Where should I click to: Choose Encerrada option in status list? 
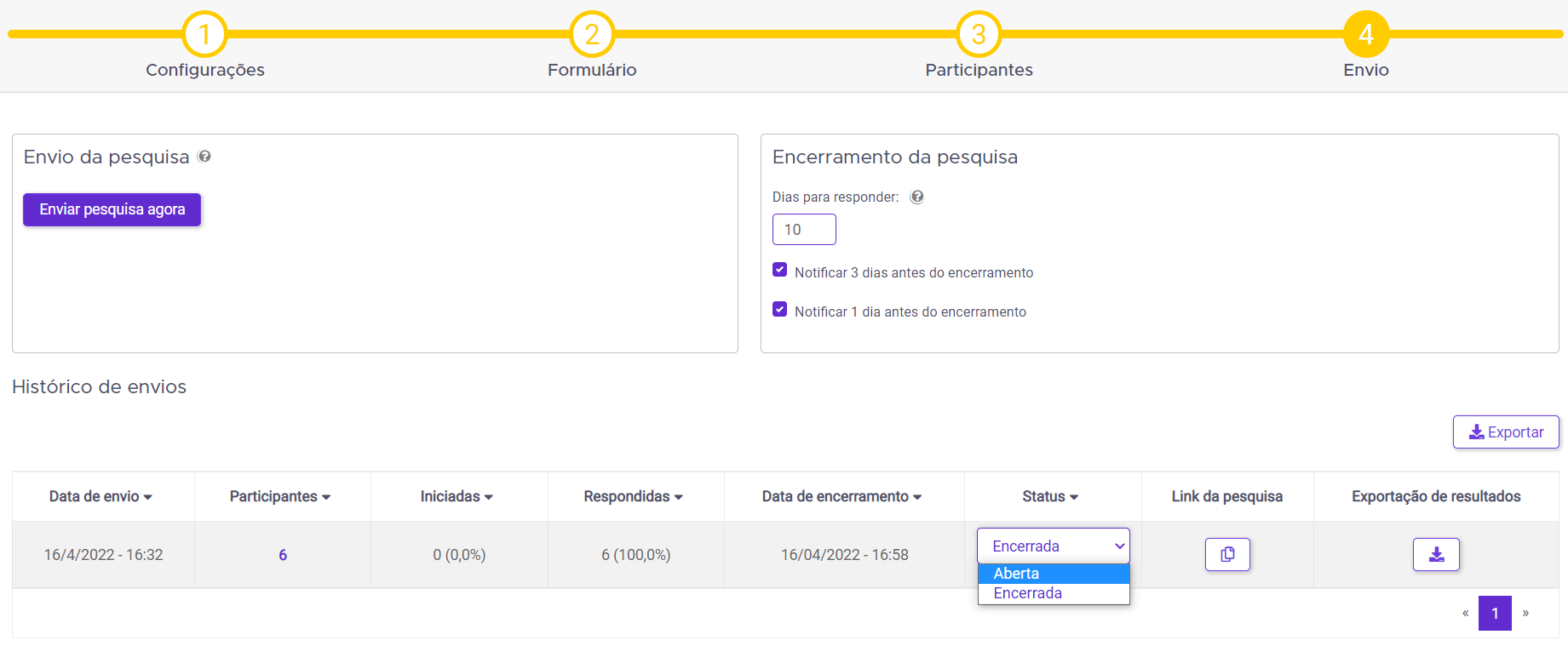point(1054,593)
